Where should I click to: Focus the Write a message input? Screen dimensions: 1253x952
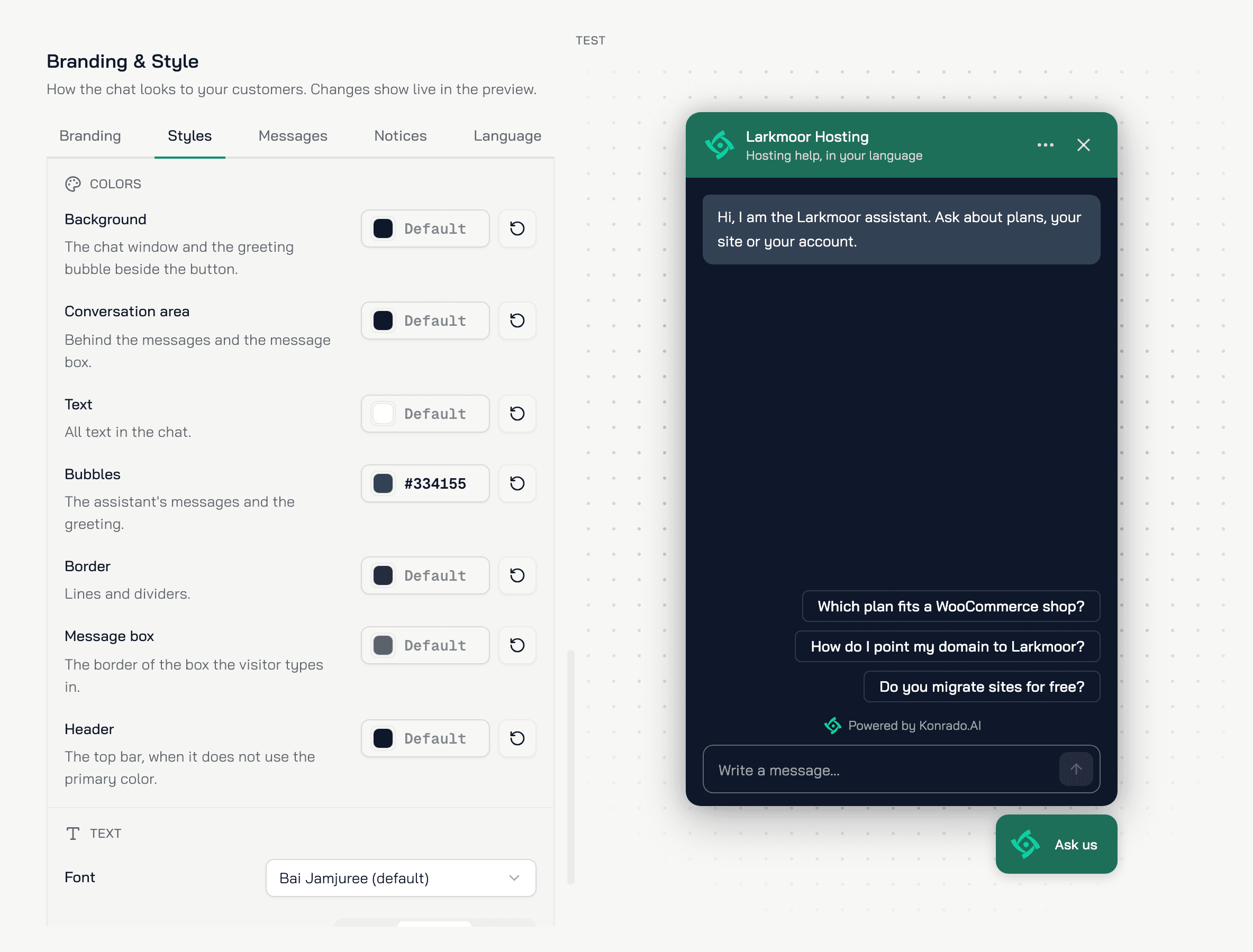(x=880, y=770)
